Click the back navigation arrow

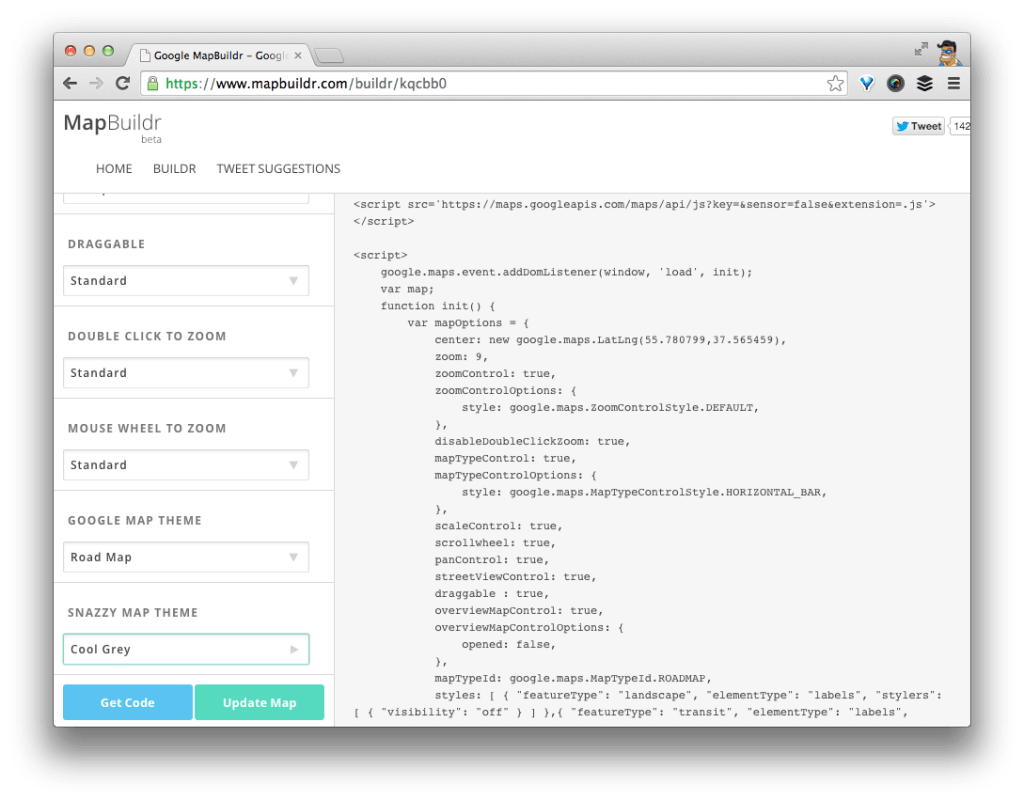[x=69, y=83]
